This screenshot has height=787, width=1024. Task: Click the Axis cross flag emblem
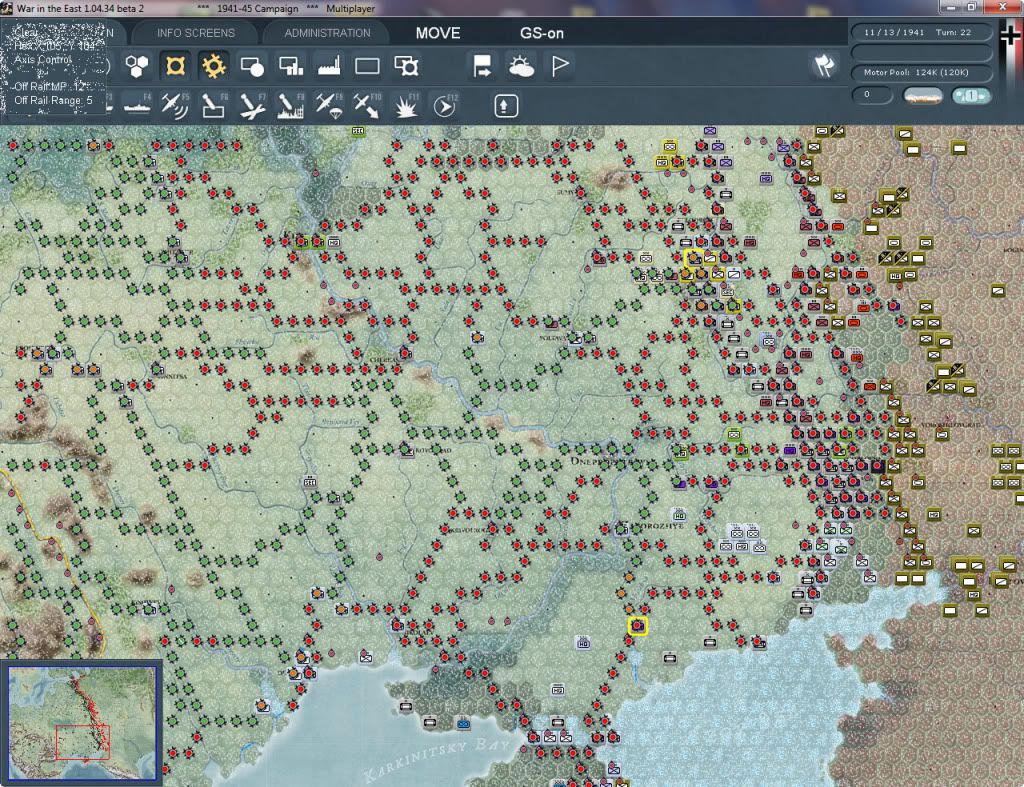(1011, 36)
